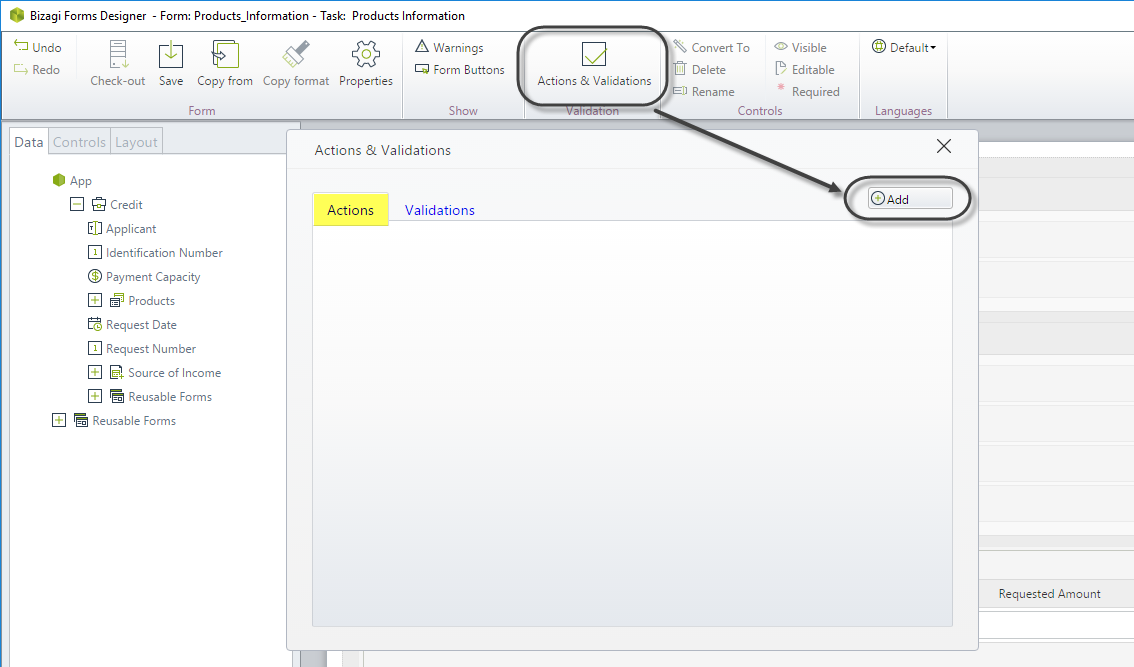Click the Add button in the dialog
1134x667 pixels.
point(910,199)
